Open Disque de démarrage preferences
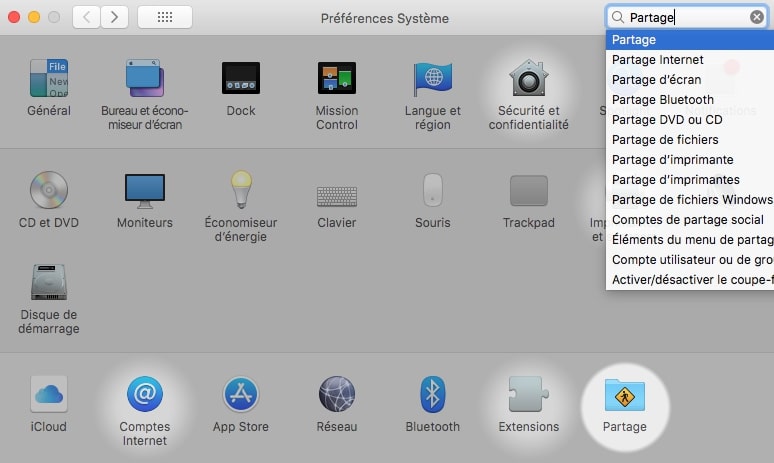Screen dimensions: 774x463 click(48, 299)
